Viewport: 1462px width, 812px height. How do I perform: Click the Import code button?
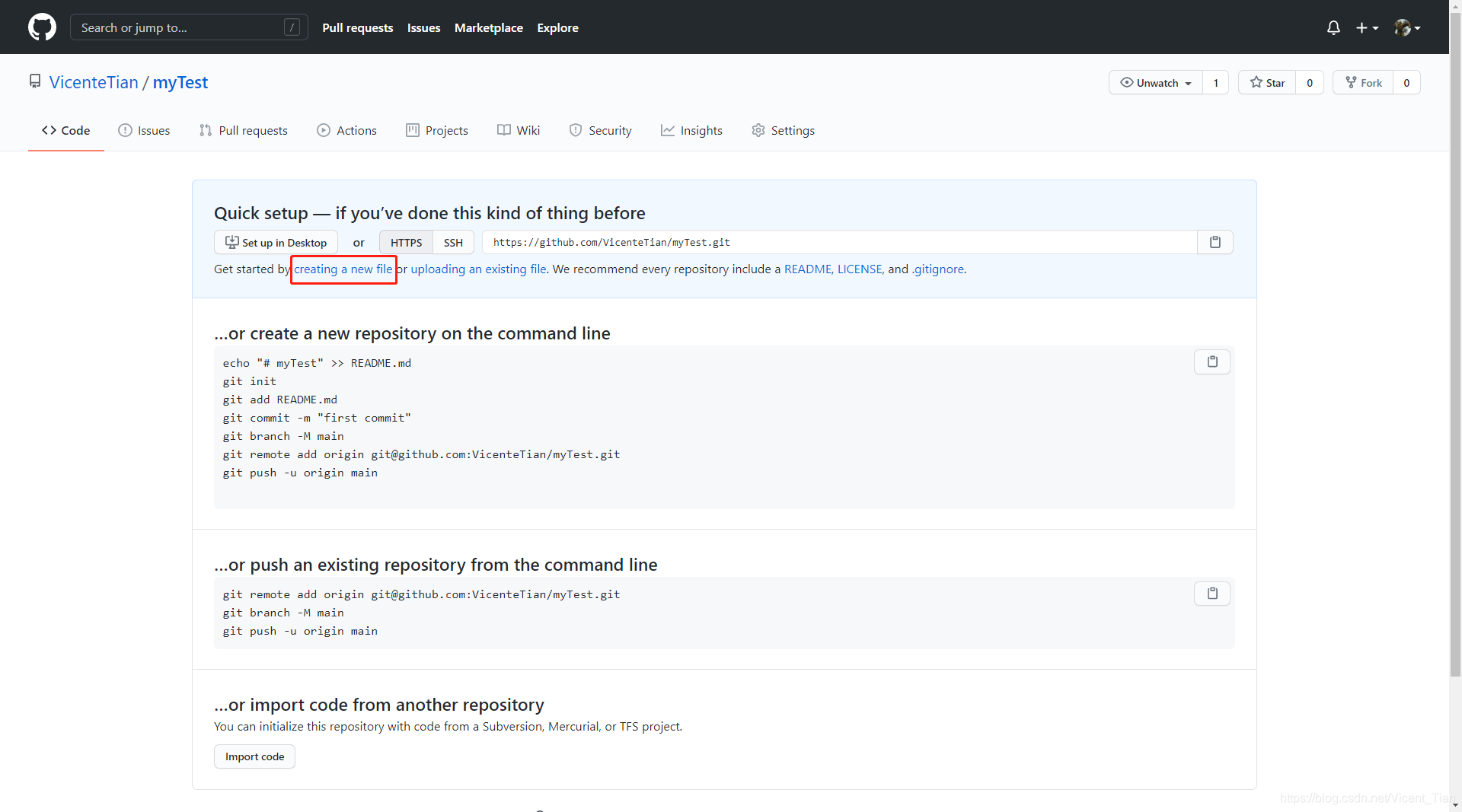(x=254, y=756)
